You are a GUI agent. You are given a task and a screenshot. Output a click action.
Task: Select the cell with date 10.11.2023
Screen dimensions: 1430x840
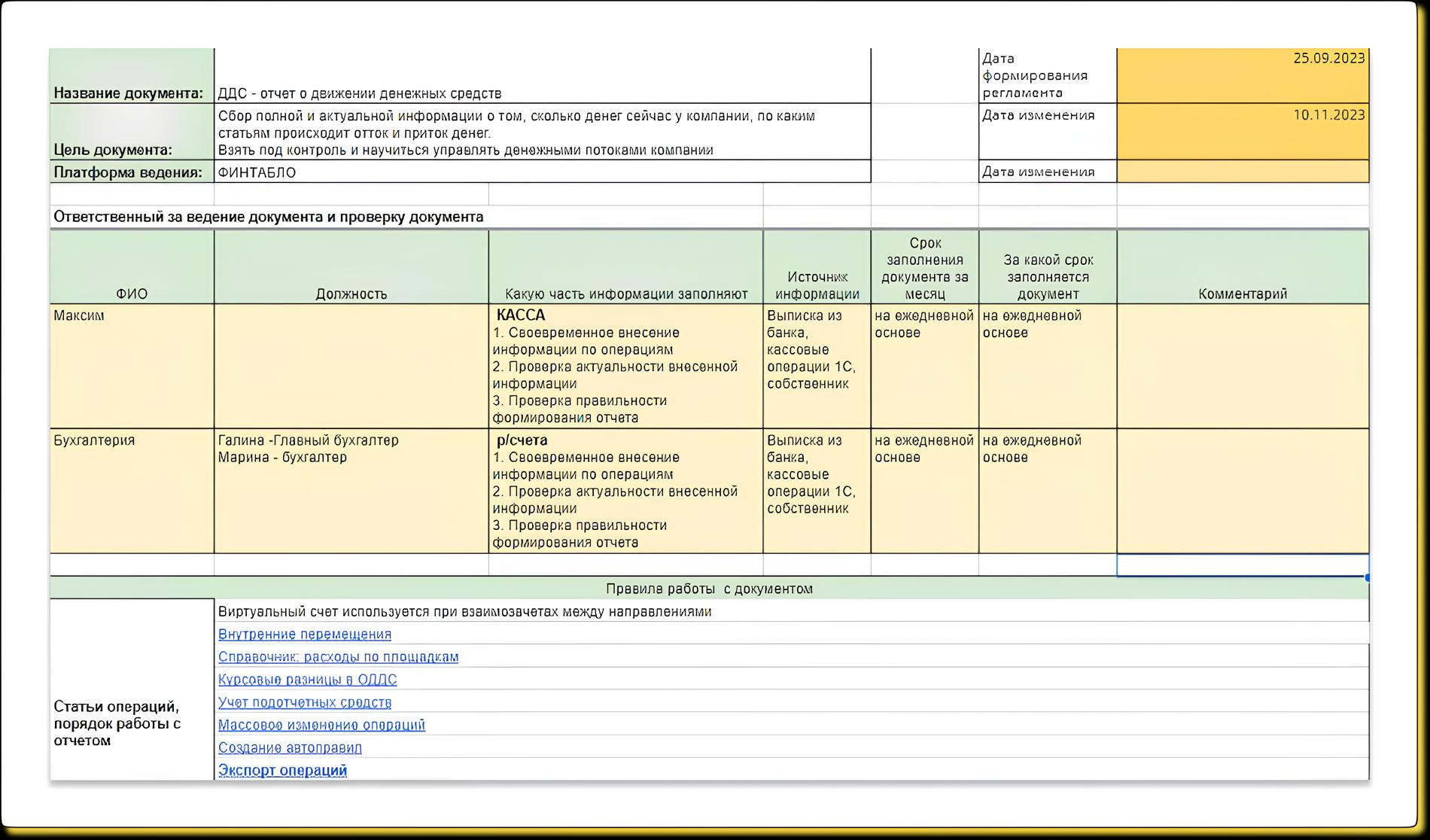1242,131
